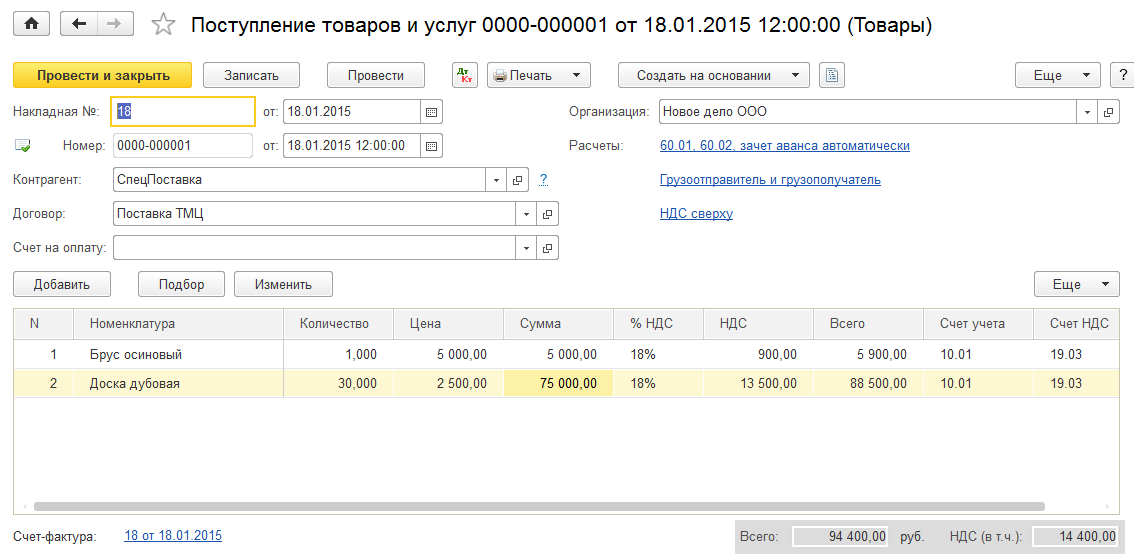This screenshot has width=1134, height=556.
Task: Click the Цена column header
Action: pyautogui.click(x=448, y=324)
